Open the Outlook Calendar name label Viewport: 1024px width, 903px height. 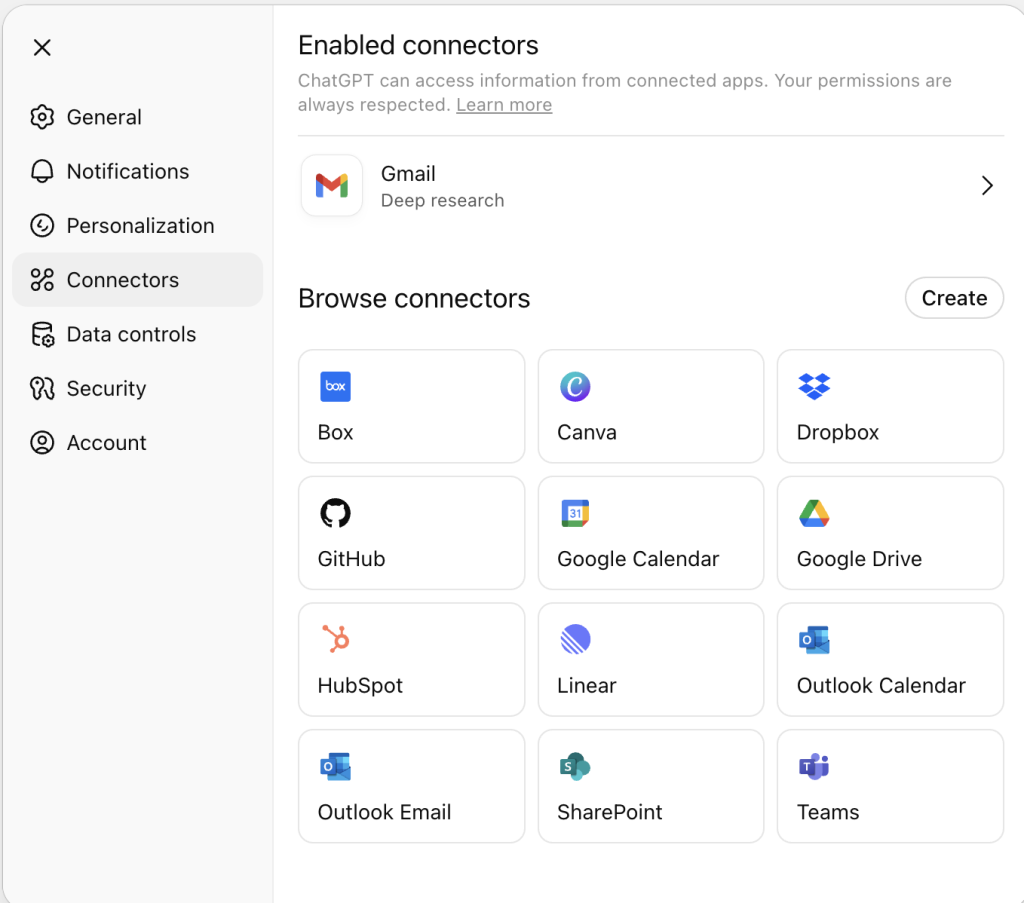(x=881, y=686)
